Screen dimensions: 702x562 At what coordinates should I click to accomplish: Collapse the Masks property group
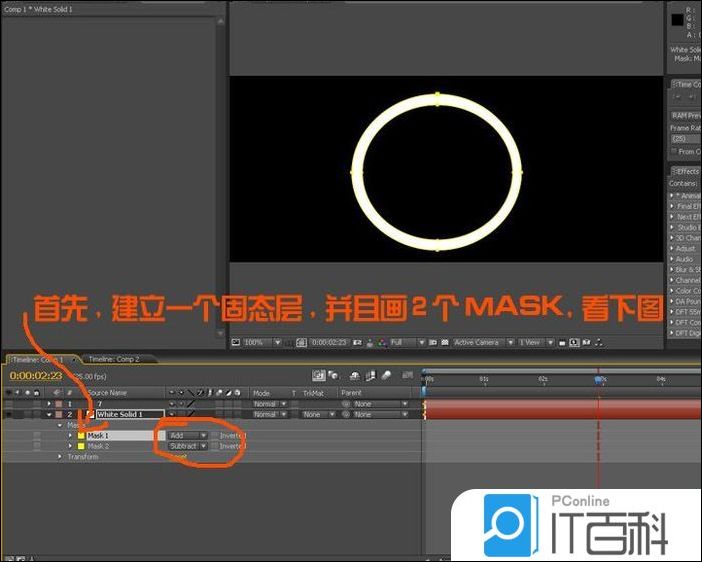60,425
